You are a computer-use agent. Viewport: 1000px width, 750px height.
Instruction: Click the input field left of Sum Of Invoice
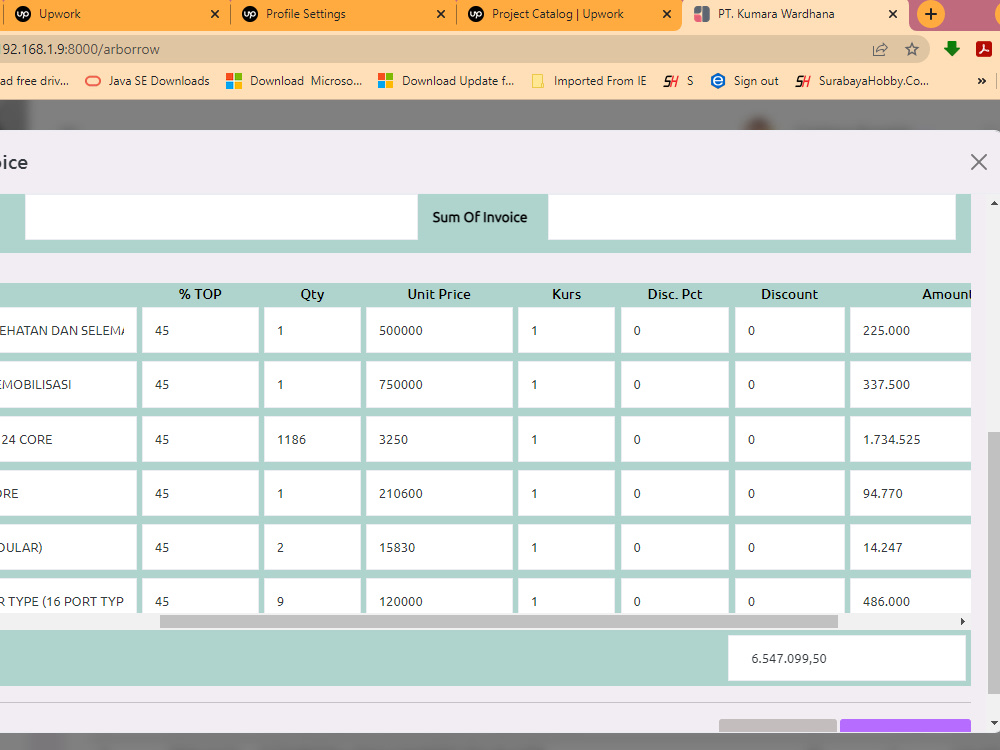click(221, 217)
